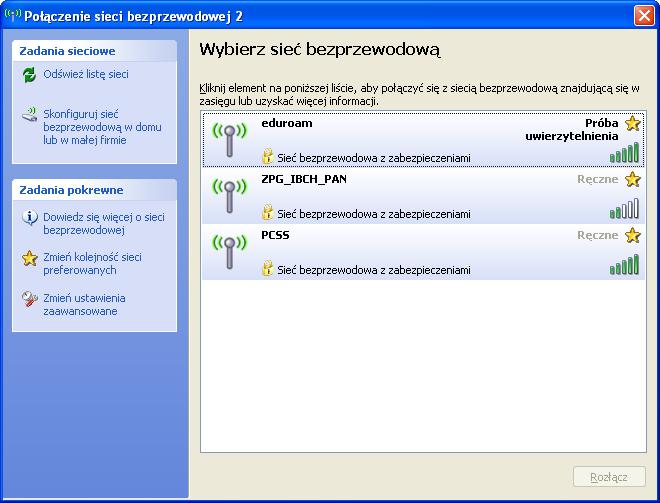Click the star icon beside Zmień kolejność sieci

[29, 258]
